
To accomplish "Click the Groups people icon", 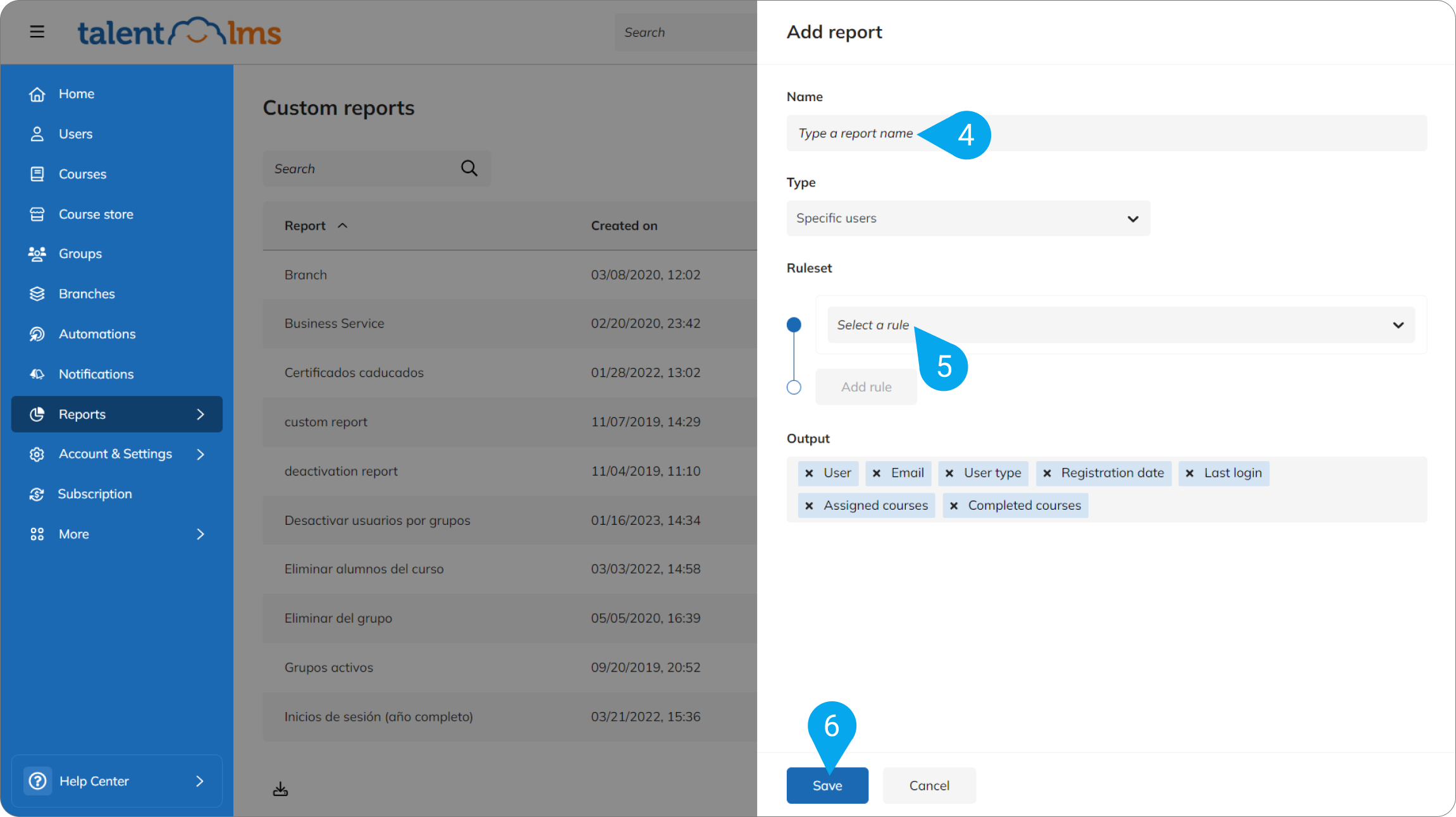I will pos(37,254).
